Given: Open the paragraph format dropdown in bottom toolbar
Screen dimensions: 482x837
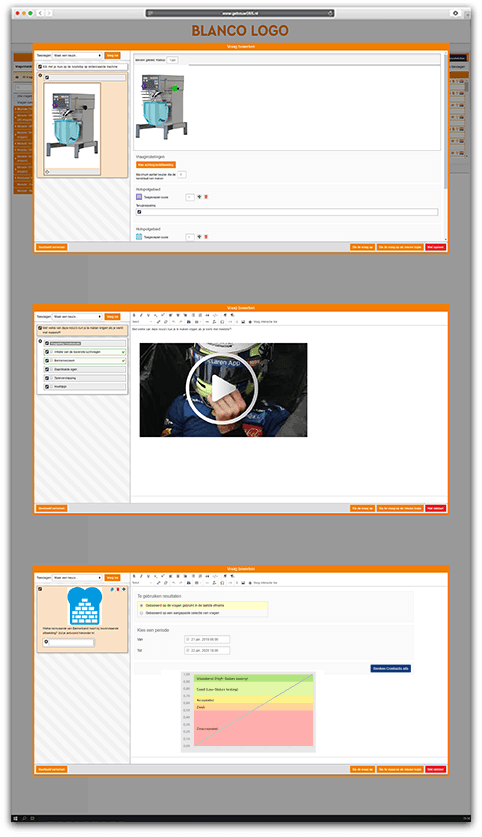Looking at the screenshot, I should (x=143, y=583).
